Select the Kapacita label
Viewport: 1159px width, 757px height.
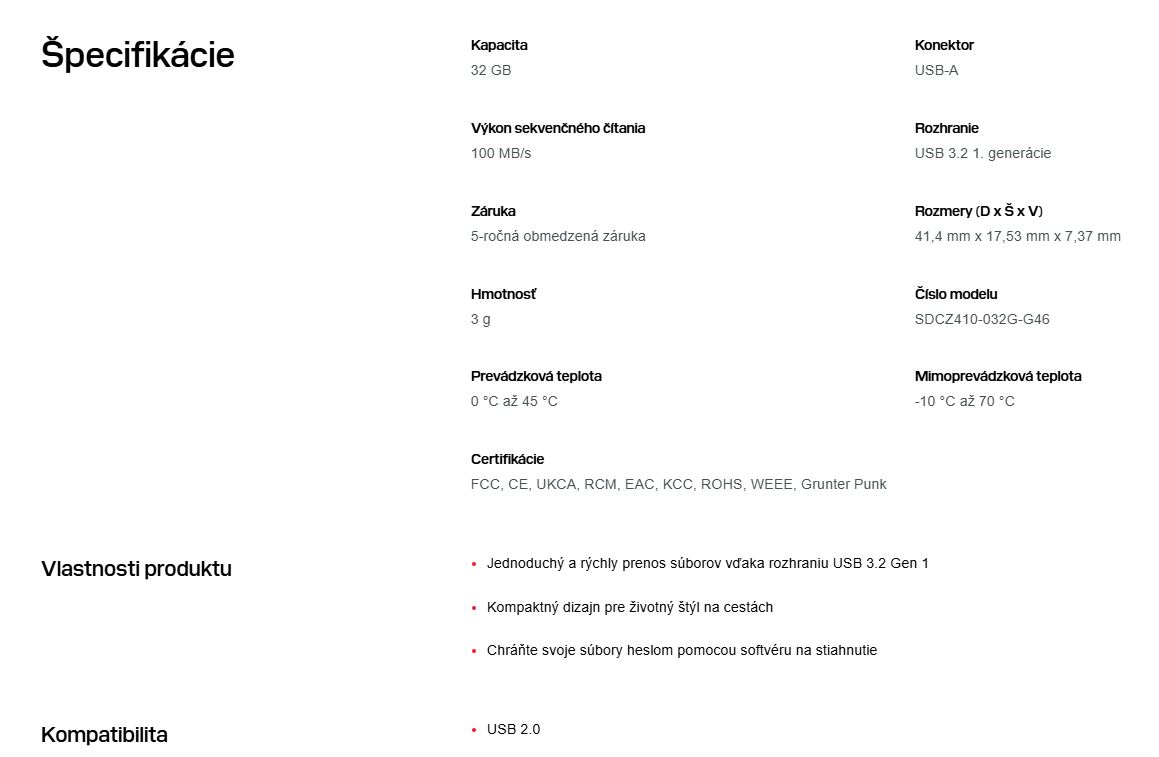point(499,45)
